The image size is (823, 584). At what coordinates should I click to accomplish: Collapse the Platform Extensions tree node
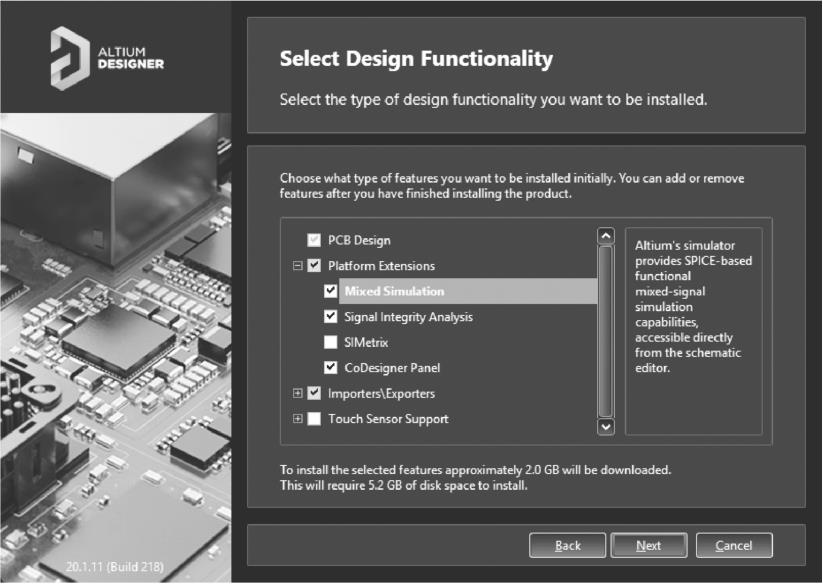[x=298, y=266]
